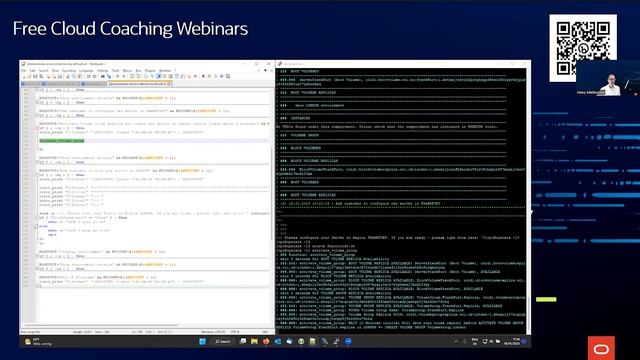Open the Plugins menu in Notepad++
This screenshot has width=640, height=360.
(x=150, y=71)
